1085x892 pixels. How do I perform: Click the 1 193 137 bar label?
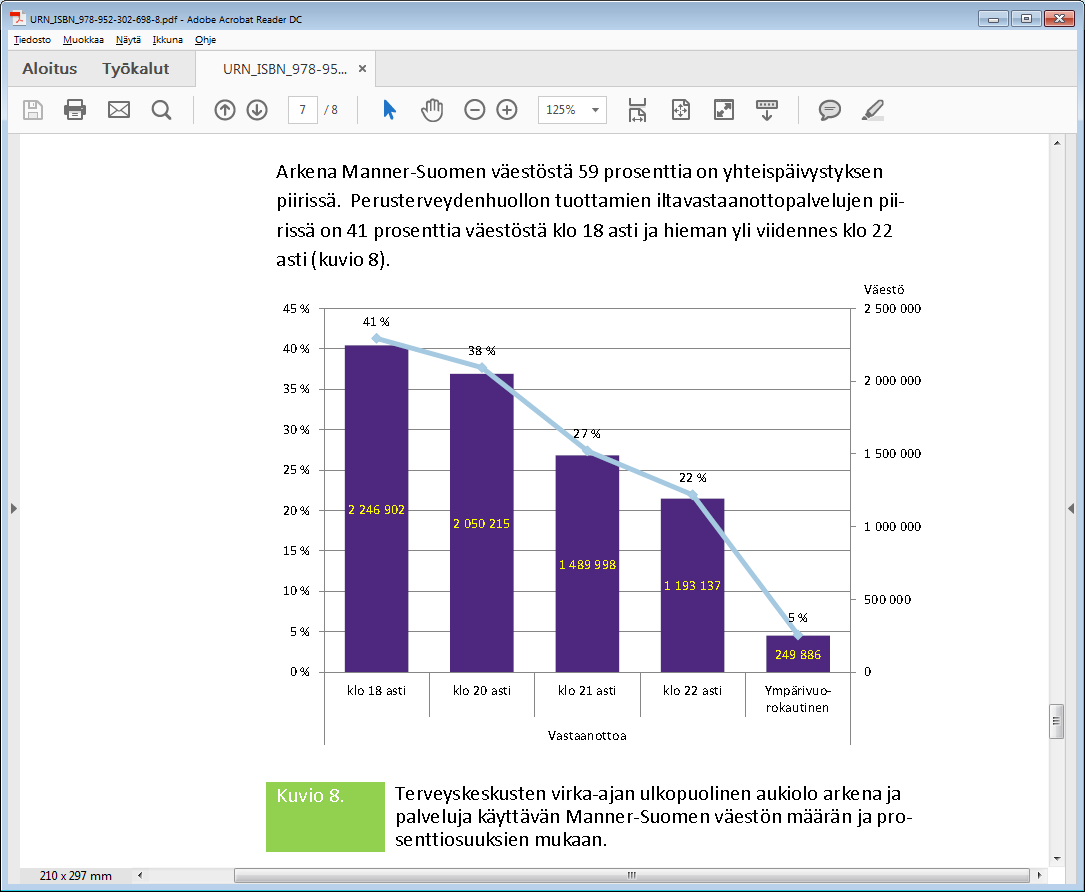693,585
